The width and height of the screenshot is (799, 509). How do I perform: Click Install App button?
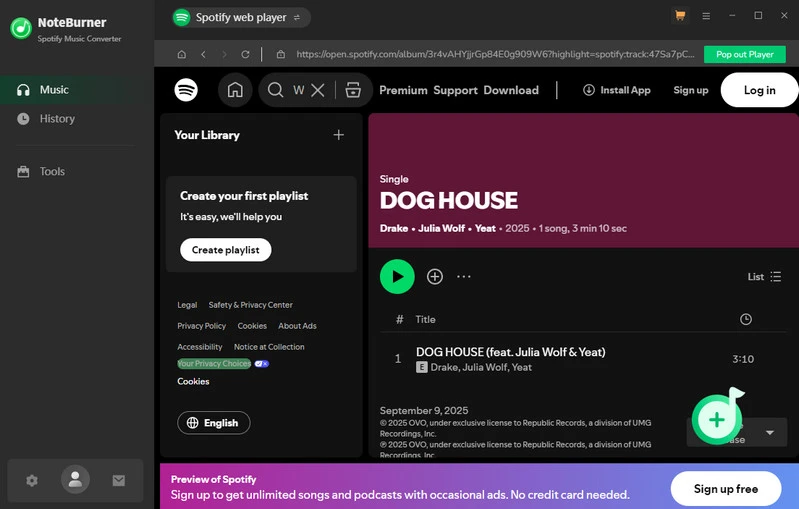(x=617, y=90)
